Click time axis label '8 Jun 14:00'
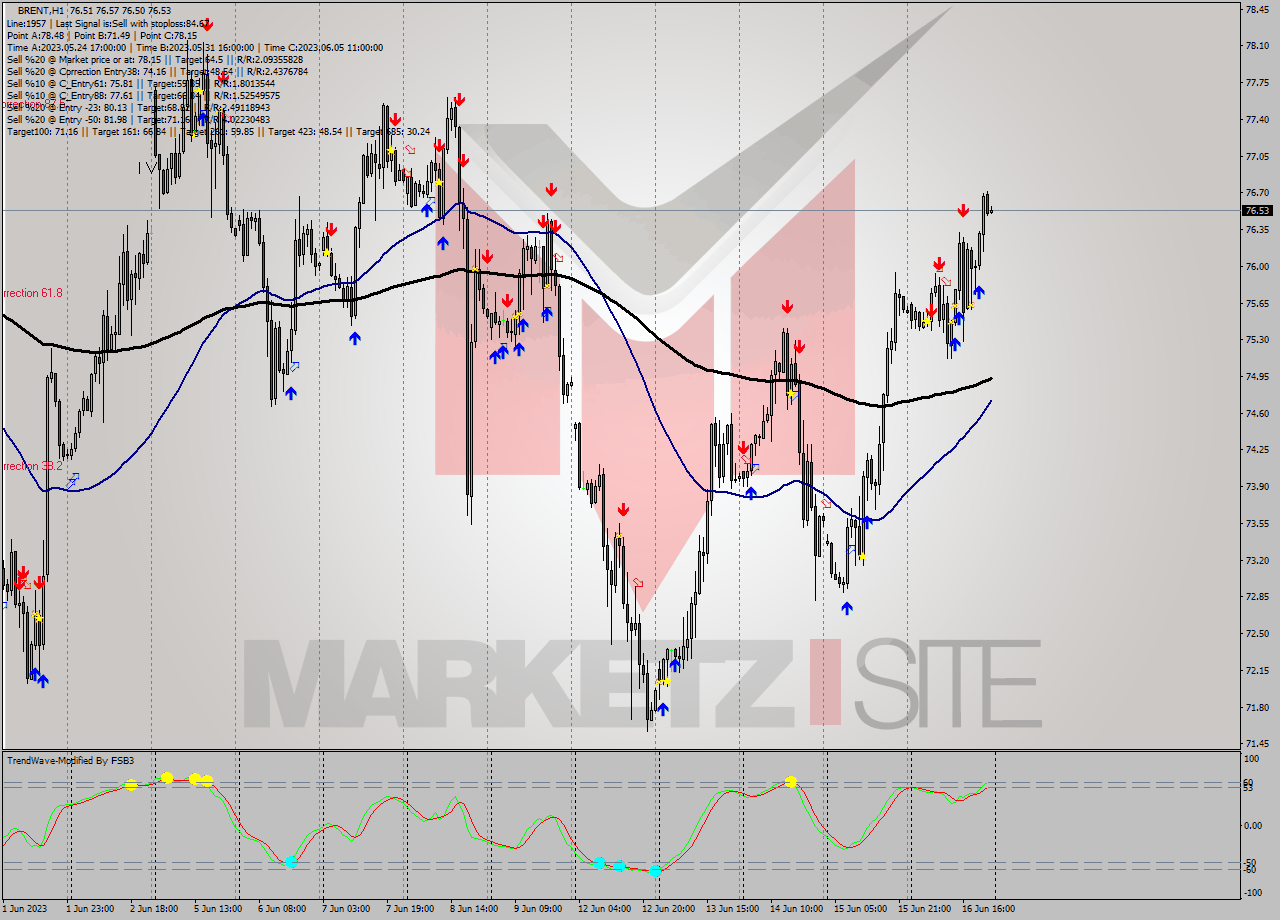The image size is (1280, 920). pos(474,909)
